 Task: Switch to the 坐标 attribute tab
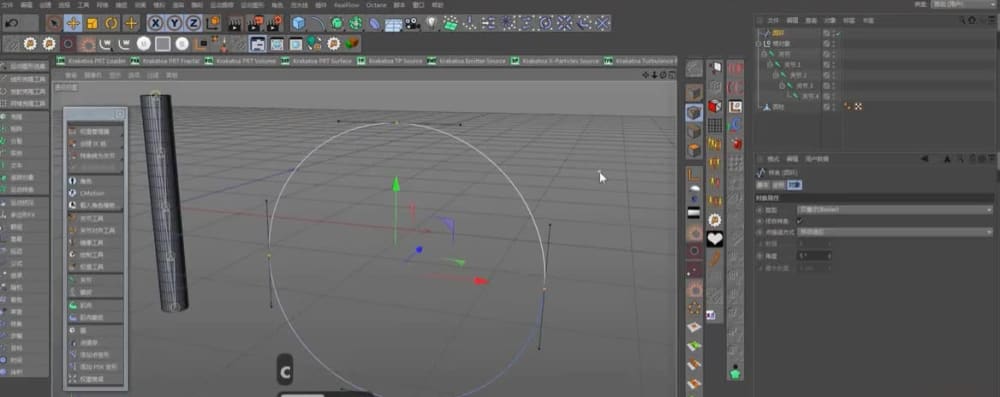pos(778,185)
